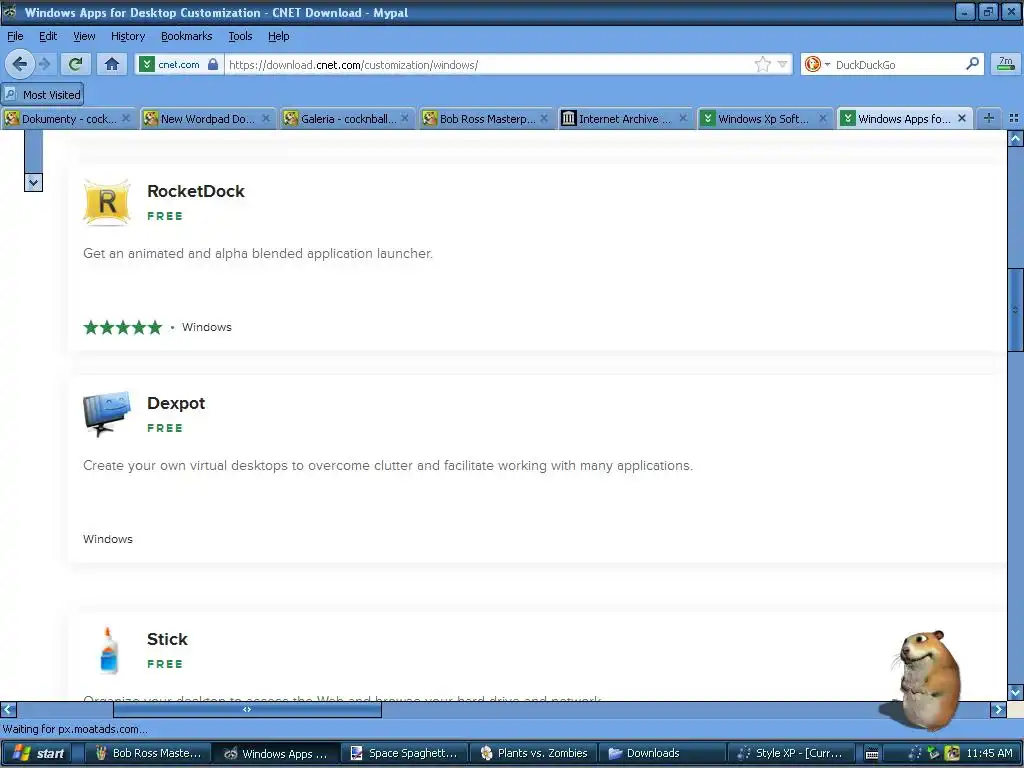Open the Edit menu
Viewport: 1024px width, 768px height.
tap(48, 36)
